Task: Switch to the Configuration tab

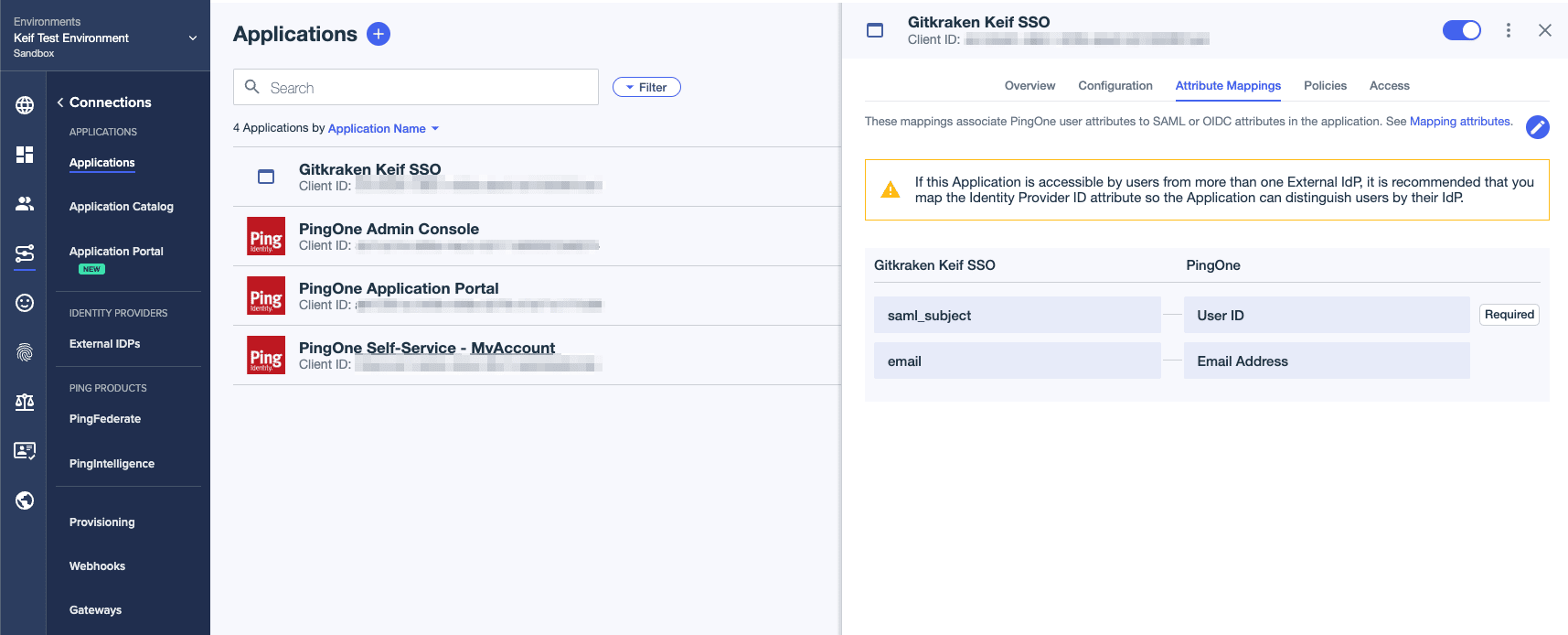Action: (x=1115, y=86)
